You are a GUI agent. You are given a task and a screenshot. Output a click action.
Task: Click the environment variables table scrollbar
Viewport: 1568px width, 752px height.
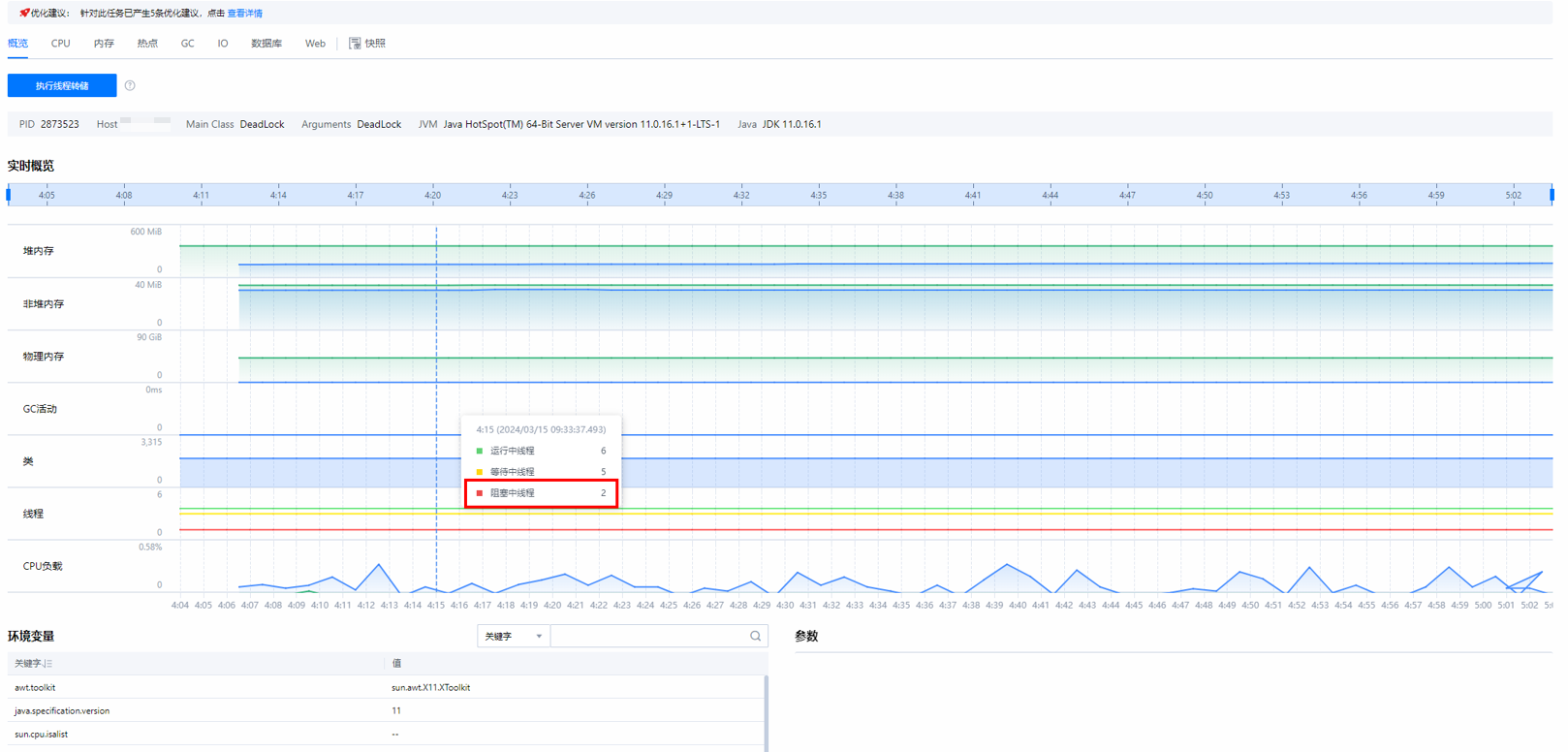(766, 714)
